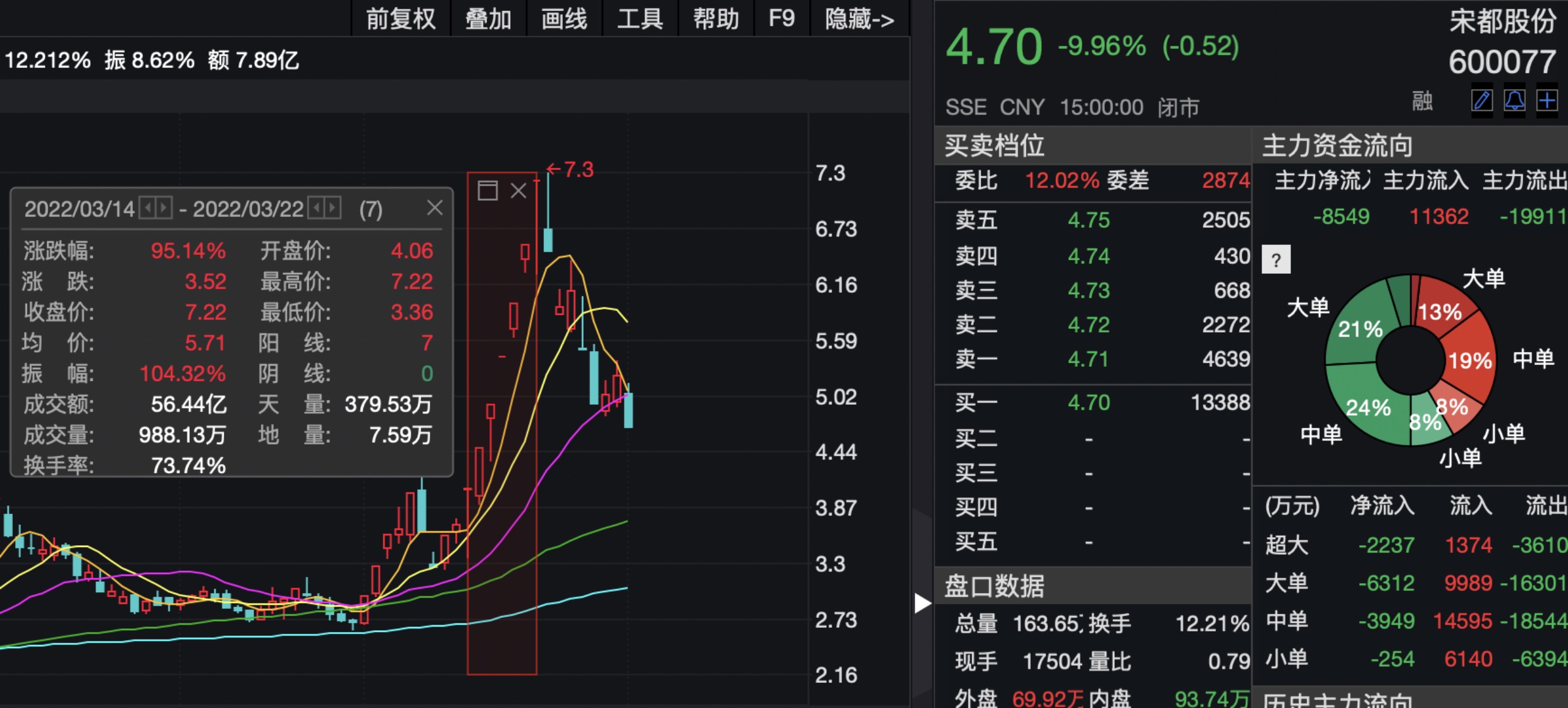Screen dimensions: 1568x708
Task: Add stock to watchlist with plus icon
Action: [1547, 100]
